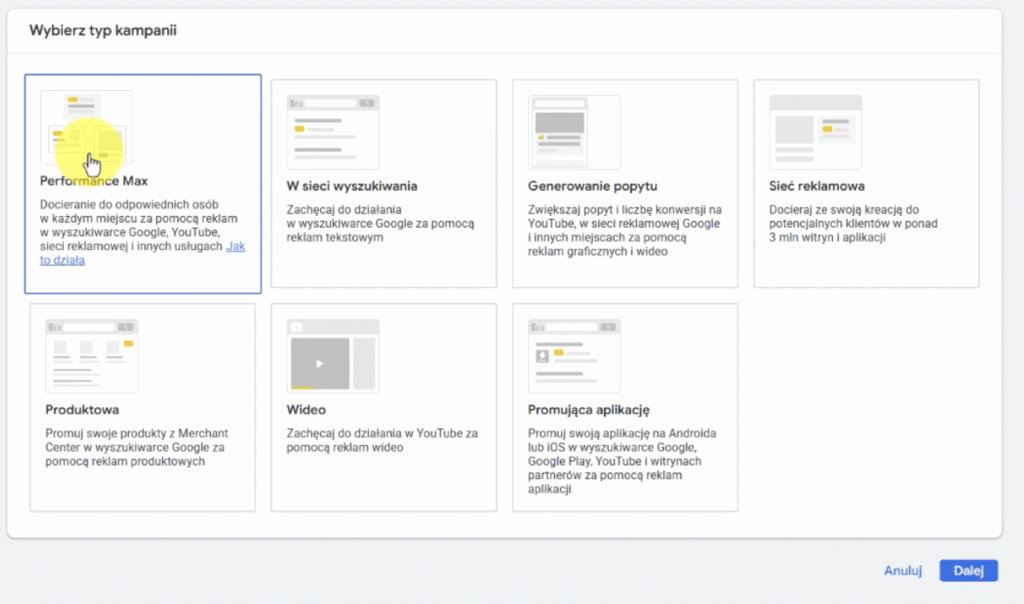Click the Produktowa shopping campaign illustration
The height and width of the screenshot is (604, 1024).
tap(92, 356)
